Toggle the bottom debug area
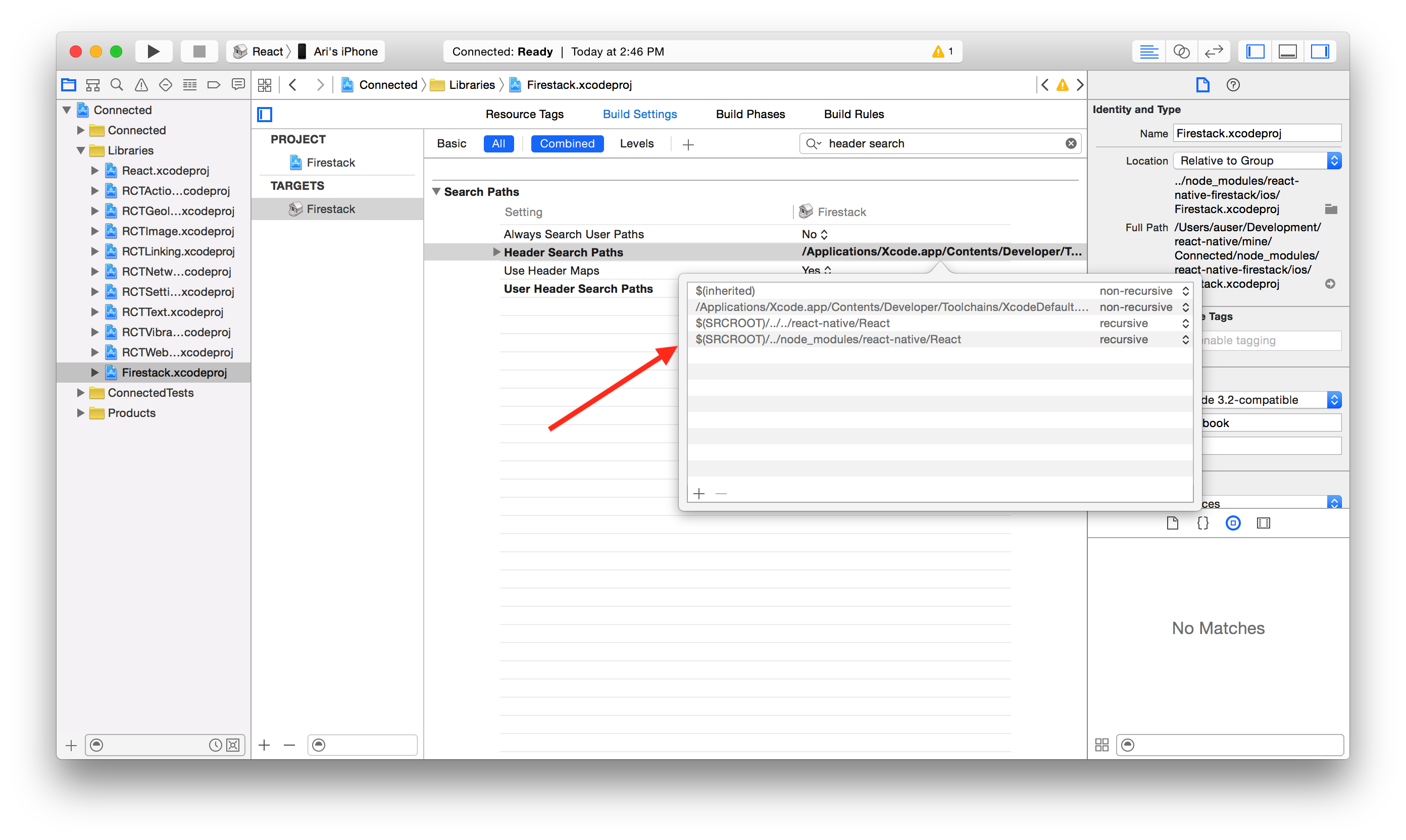 click(x=1287, y=51)
